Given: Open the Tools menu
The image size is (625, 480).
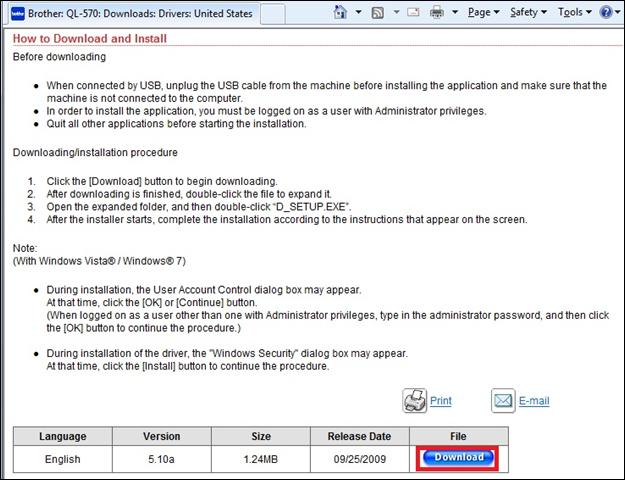Looking at the screenshot, I should pyautogui.click(x=573, y=13).
